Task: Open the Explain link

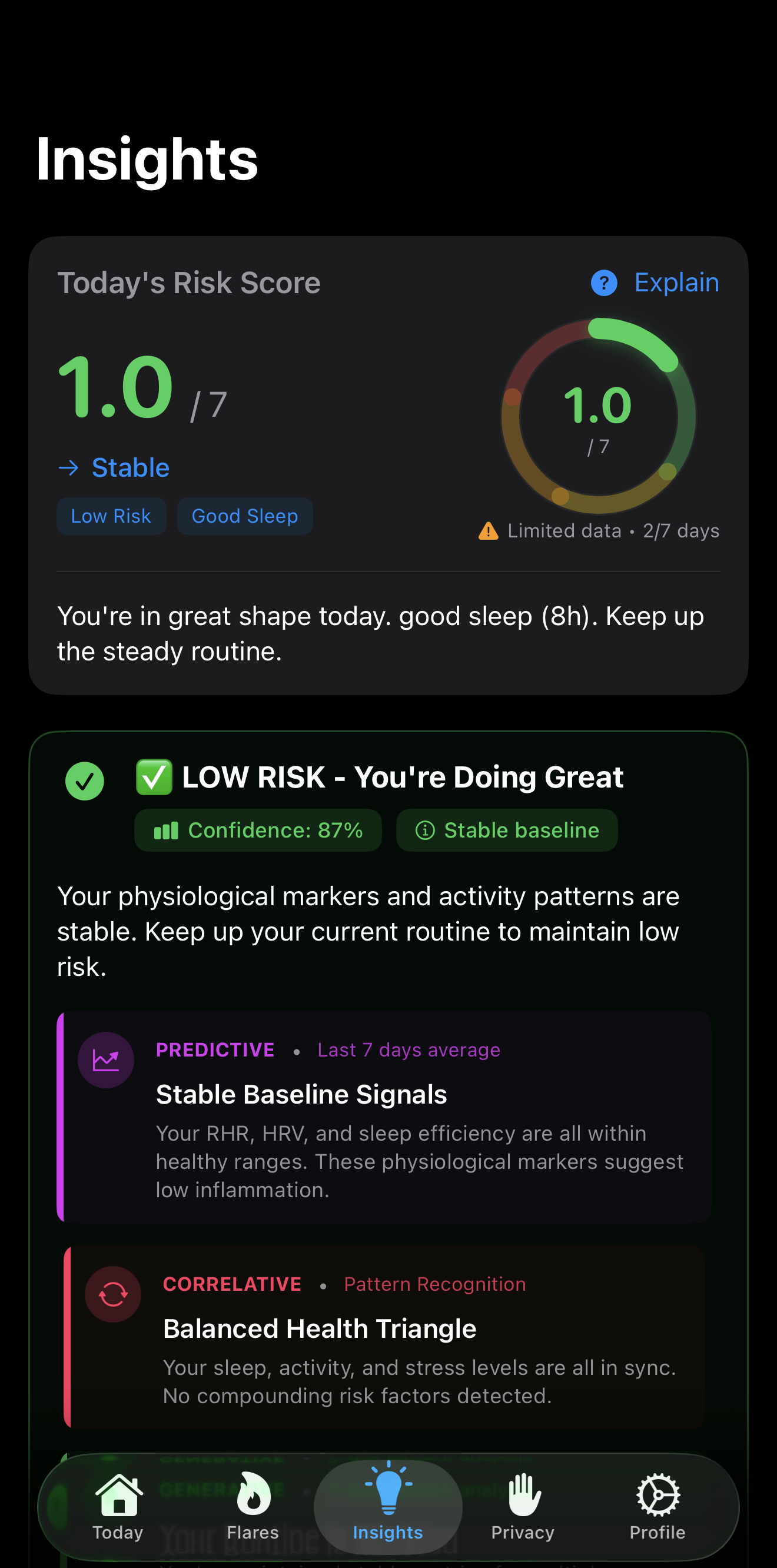Action: point(676,283)
